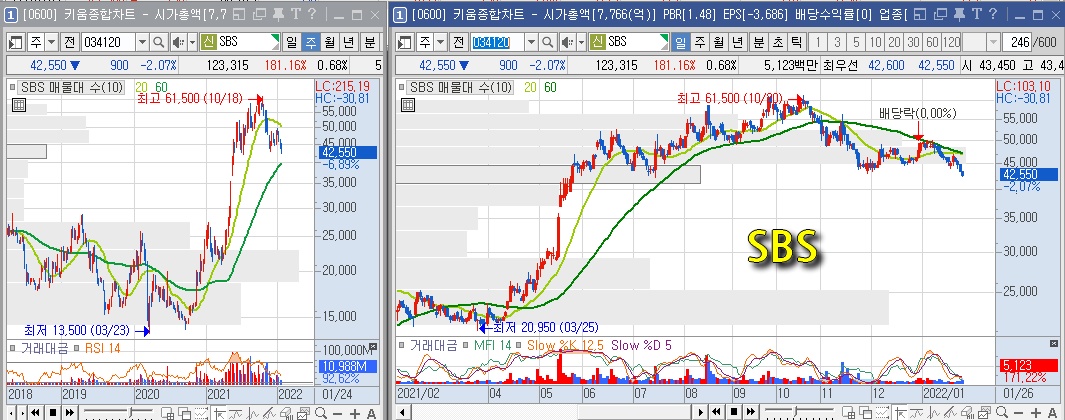1065x420 pixels.
Task: Select 초 seconds period in right window
Action: (x=778, y=42)
